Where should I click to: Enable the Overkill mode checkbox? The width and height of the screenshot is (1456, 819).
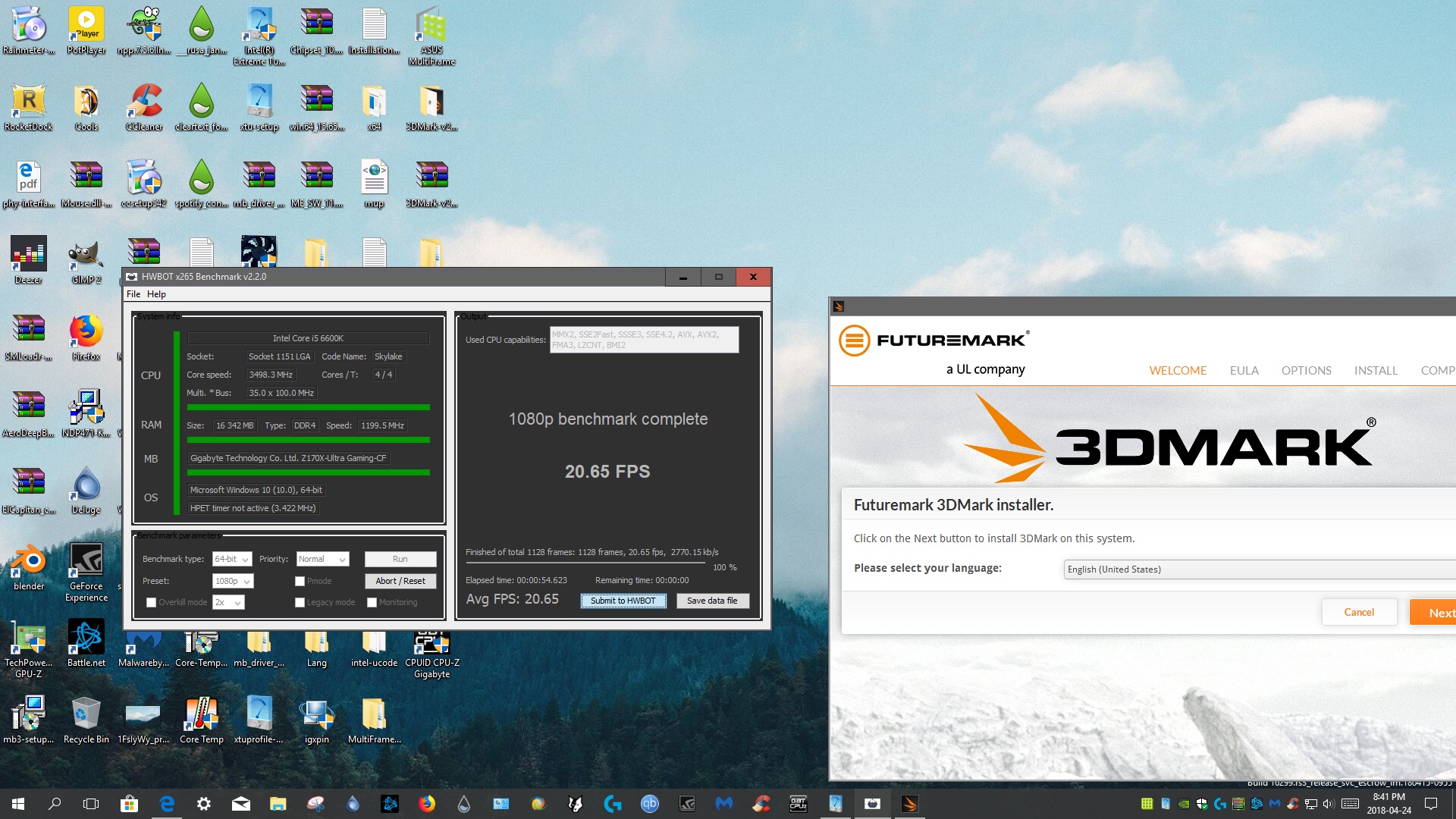[x=151, y=603]
